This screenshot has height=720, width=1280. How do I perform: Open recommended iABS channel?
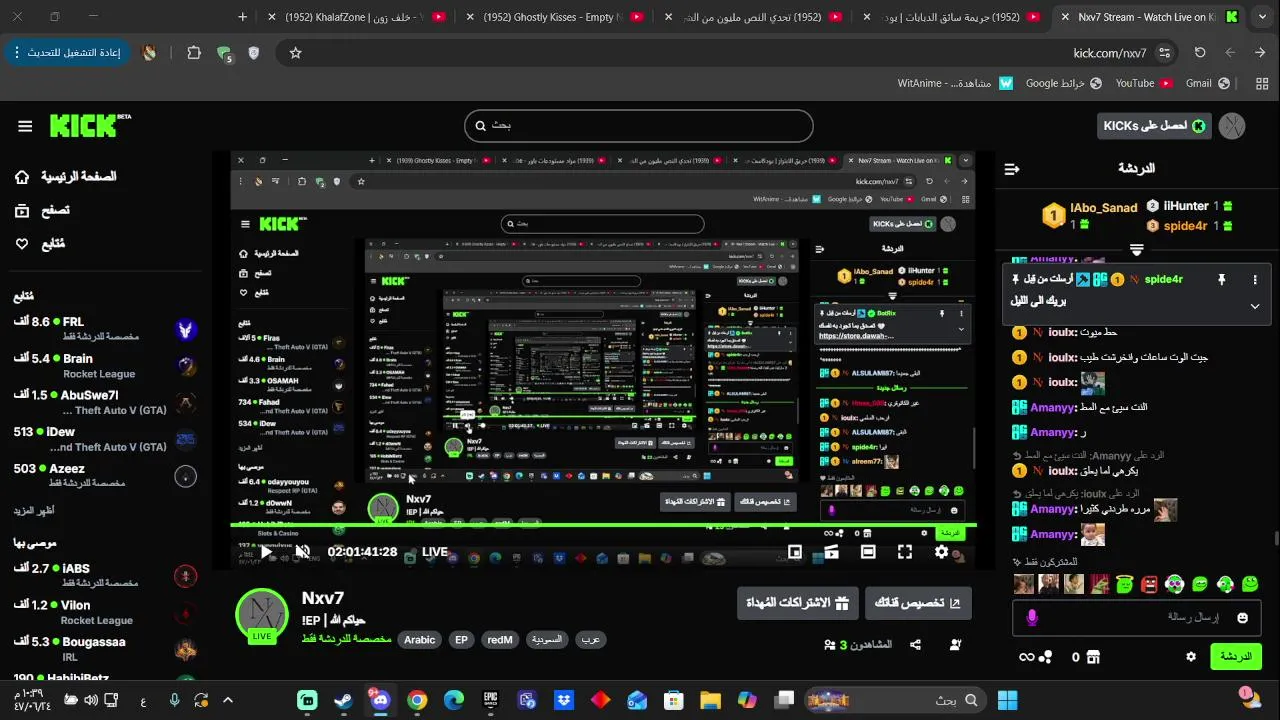(x=104, y=575)
